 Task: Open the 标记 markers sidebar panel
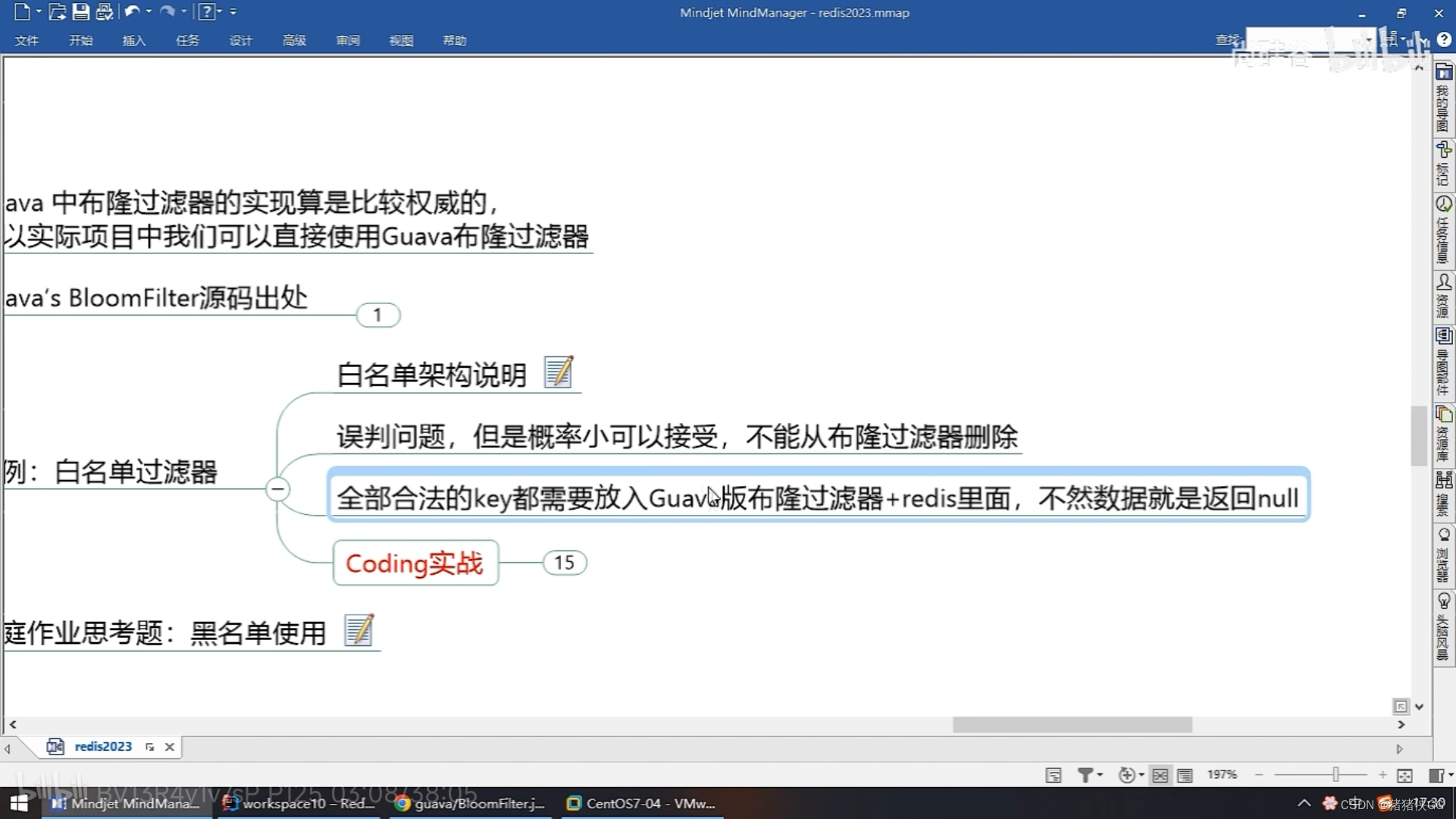(x=1443, y=163)
